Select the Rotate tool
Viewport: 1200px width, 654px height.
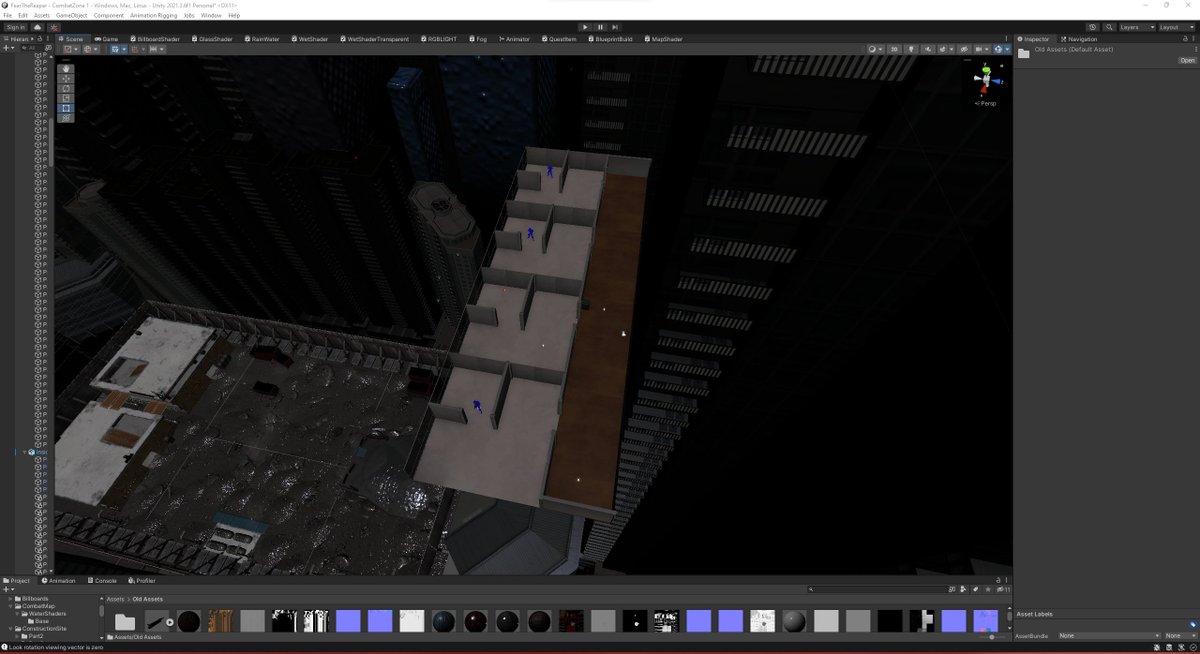(65, 88)
